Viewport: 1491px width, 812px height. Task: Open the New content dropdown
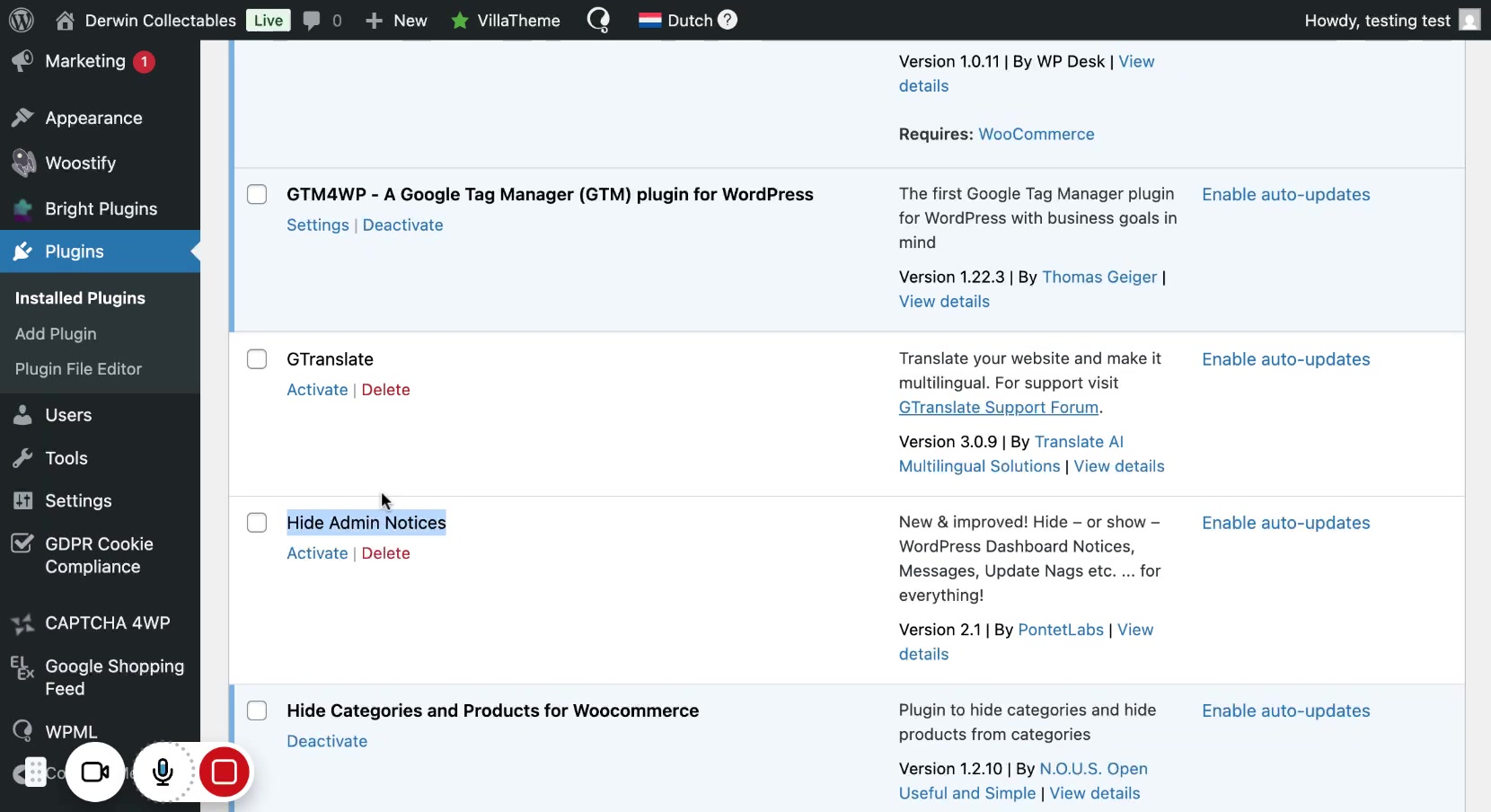(396, 21)
